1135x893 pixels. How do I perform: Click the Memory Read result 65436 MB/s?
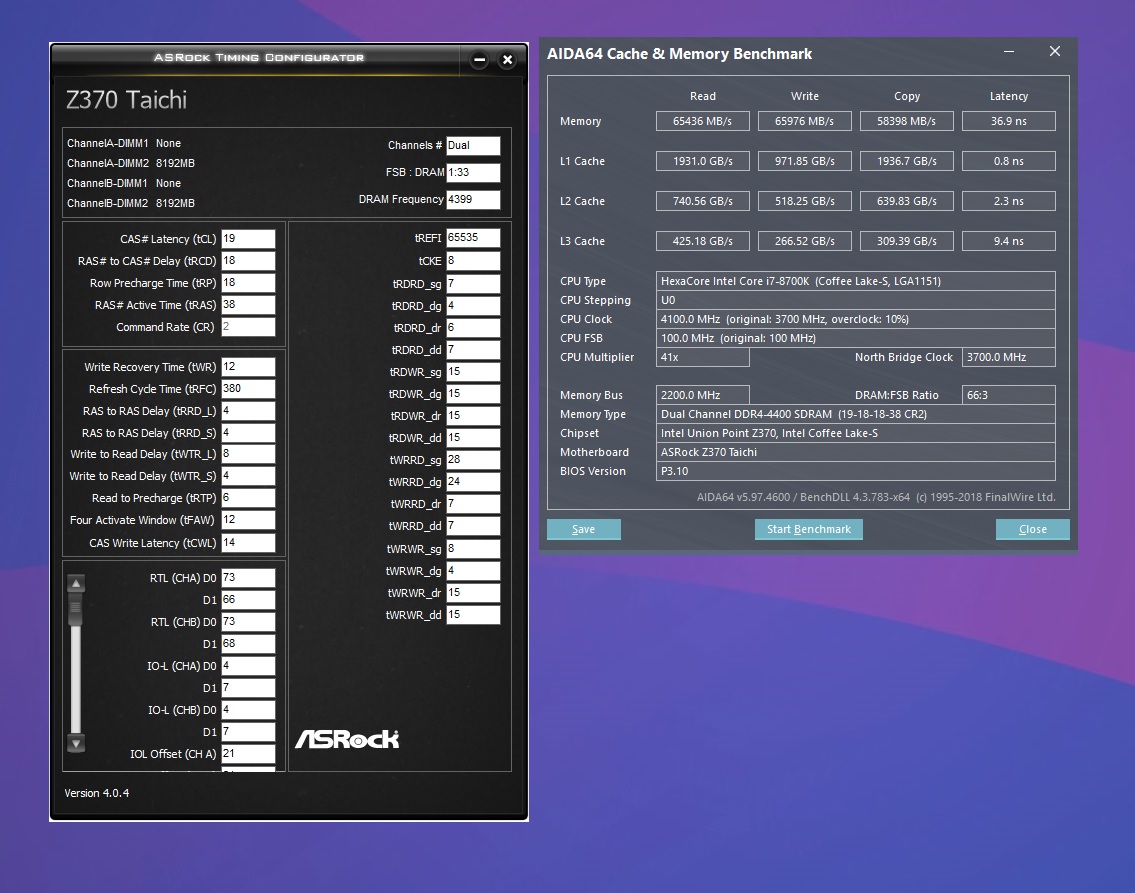702,121
